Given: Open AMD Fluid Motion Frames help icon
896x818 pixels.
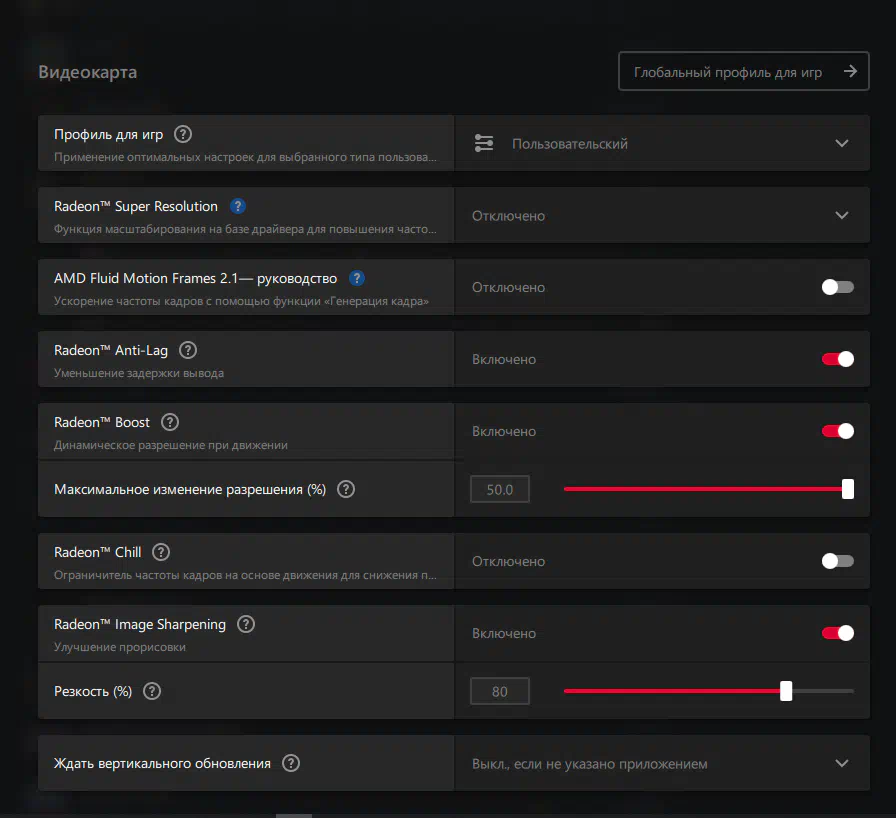Looking at the screenshot, I should tap(357, 278).
